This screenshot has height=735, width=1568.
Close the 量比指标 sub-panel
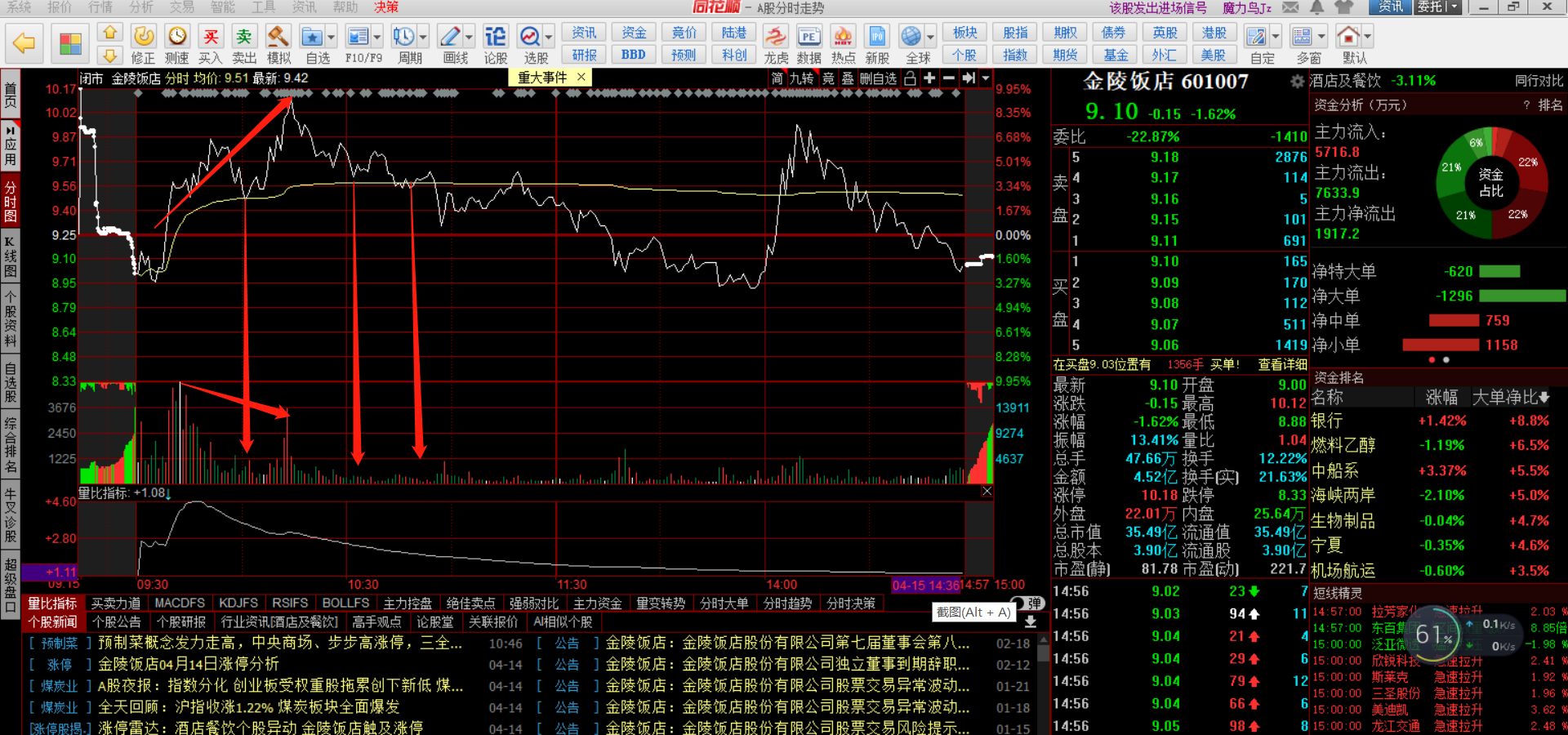[987, 491]
